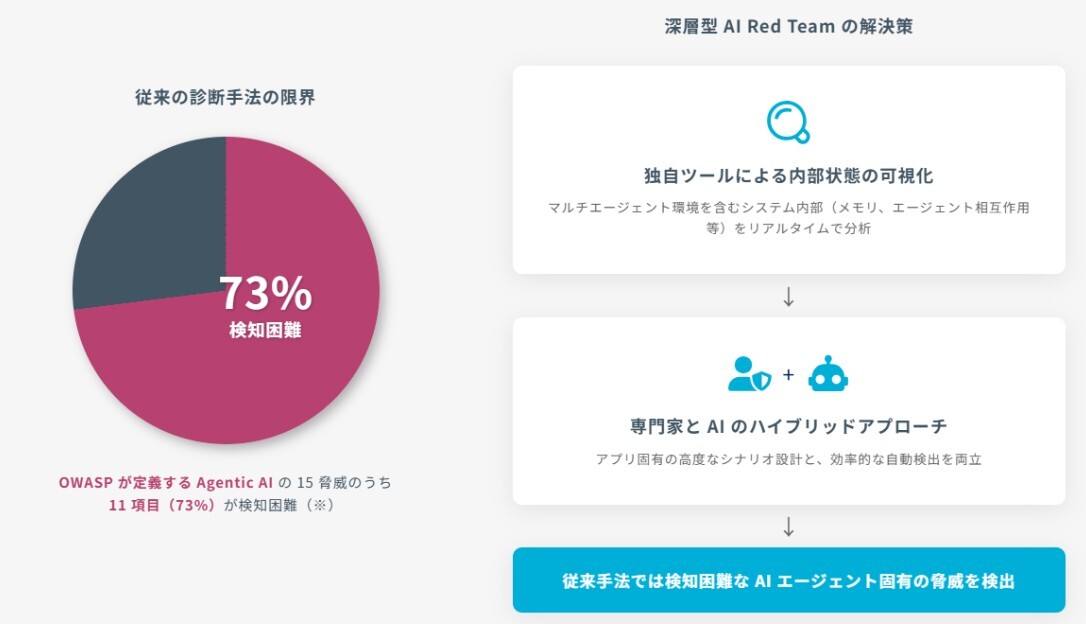
Task: Click the plus sign between expert and robot
Action: (x=788, y=375)
